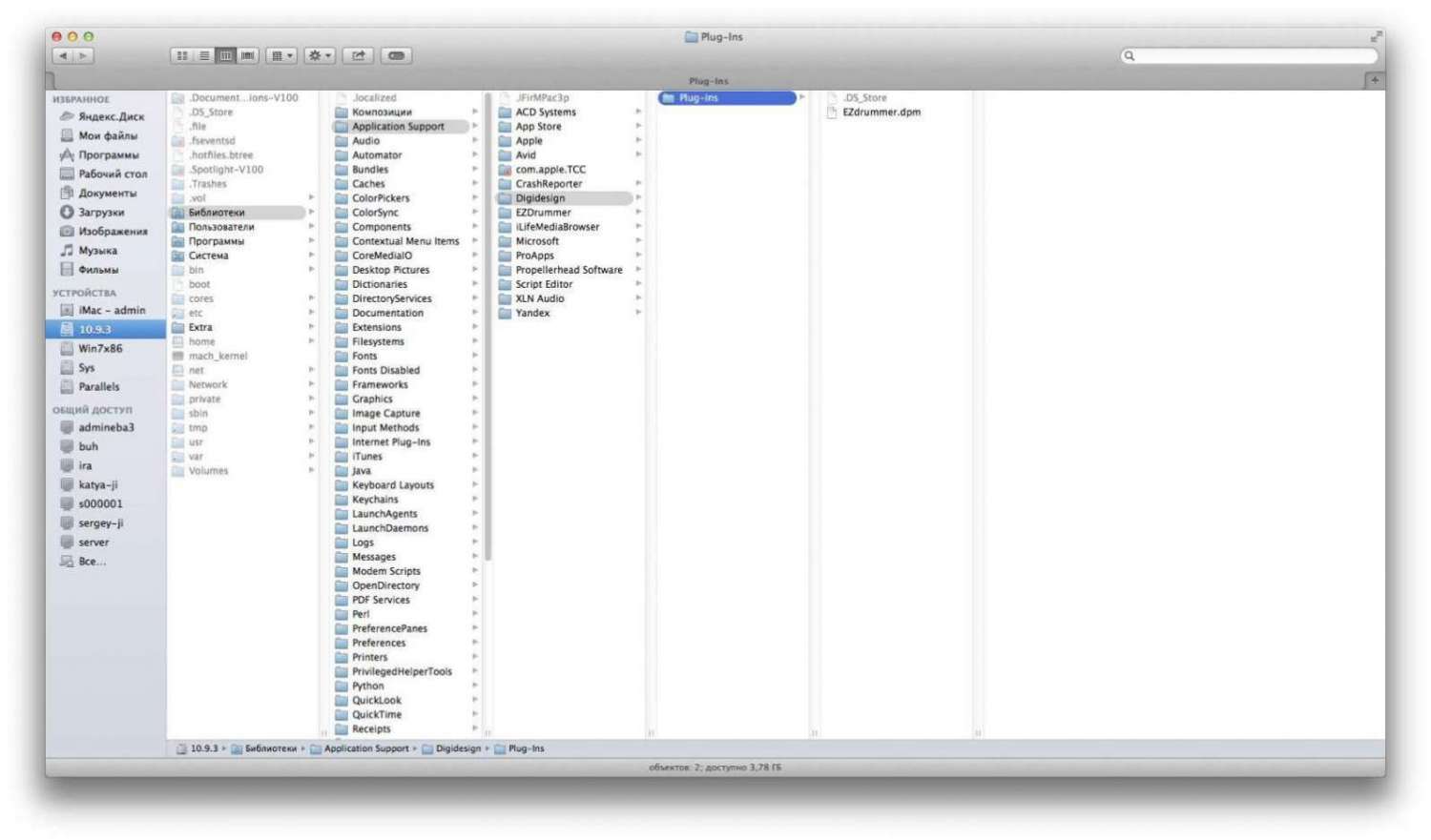The height and width of the screenshot is (840, 1431).
Task: Open the gear Action menu
Action: [320, 56]
